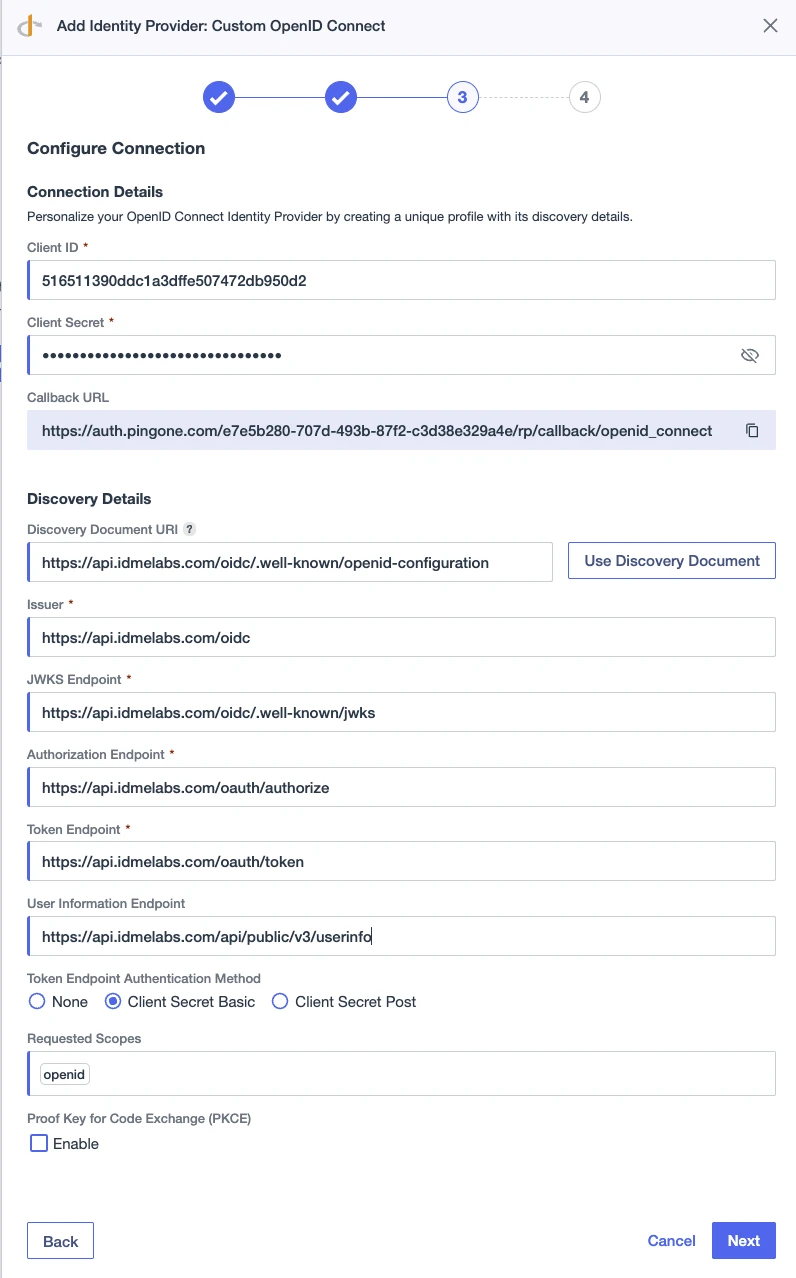Click into the Client ID field
This screenshot has width=796, height=1278.
click(400, 279)
